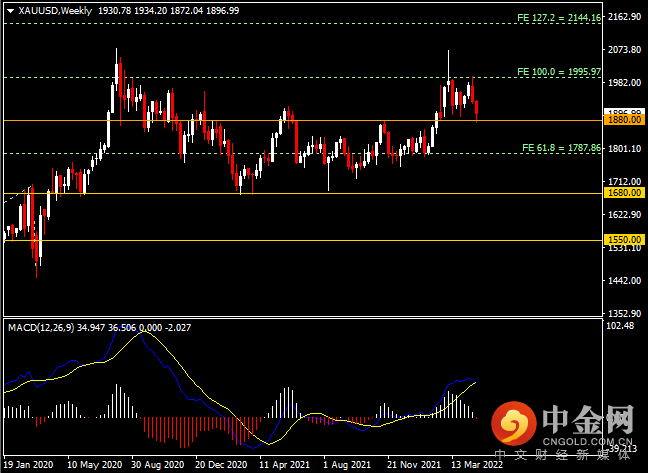The height and width of the screenshot is (473, 648).
Task: Click the 19 Jan 2020 date label
Action: click(29, 465)
